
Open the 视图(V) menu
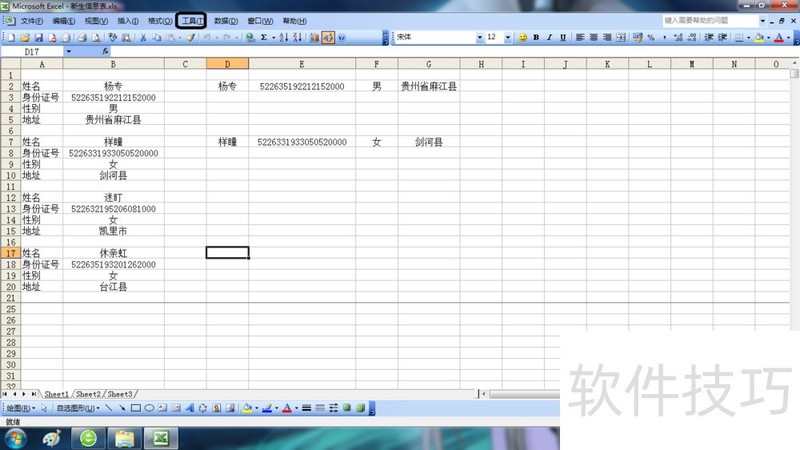[96, 21]
